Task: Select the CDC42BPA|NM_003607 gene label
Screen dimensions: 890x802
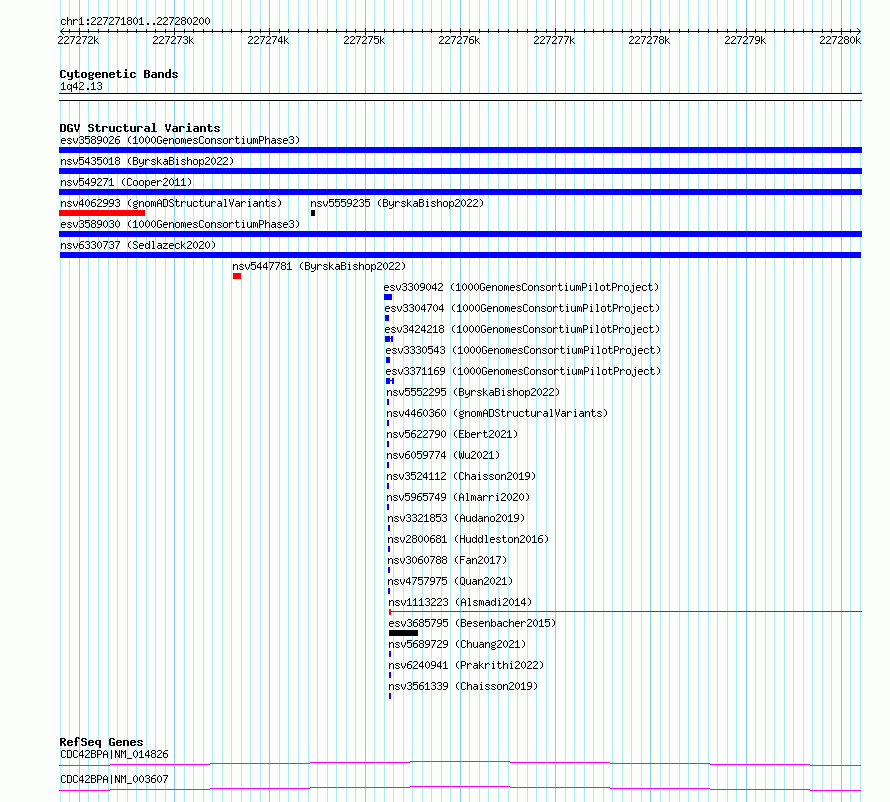Action: pos(114,779)
